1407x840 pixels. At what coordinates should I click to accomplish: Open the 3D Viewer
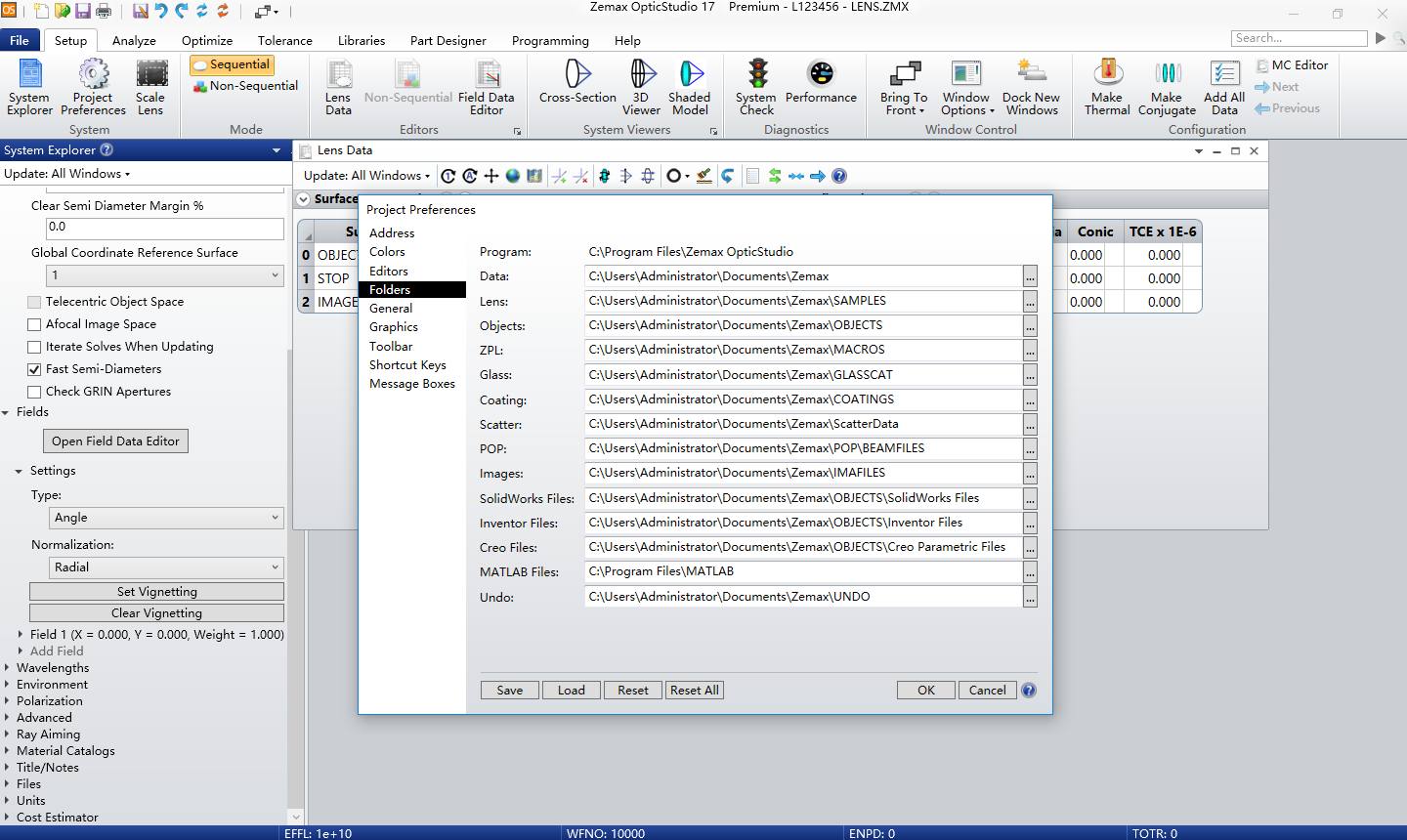click(641, 87)
